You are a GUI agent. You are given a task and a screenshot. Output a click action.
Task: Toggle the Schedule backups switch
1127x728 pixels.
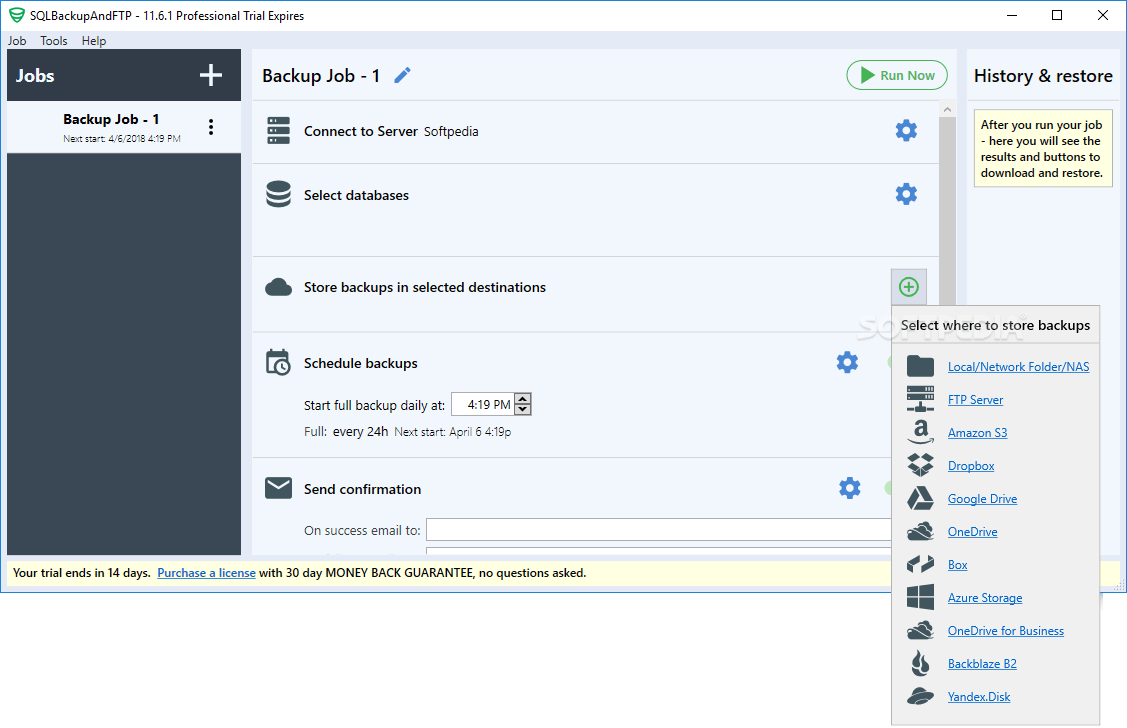point(890,362)
